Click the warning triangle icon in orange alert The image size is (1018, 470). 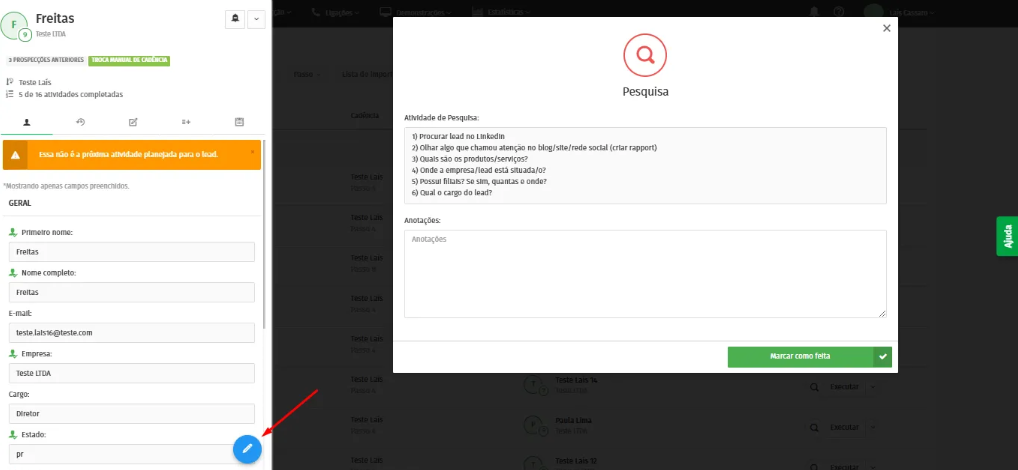click(x=15, y=155)
